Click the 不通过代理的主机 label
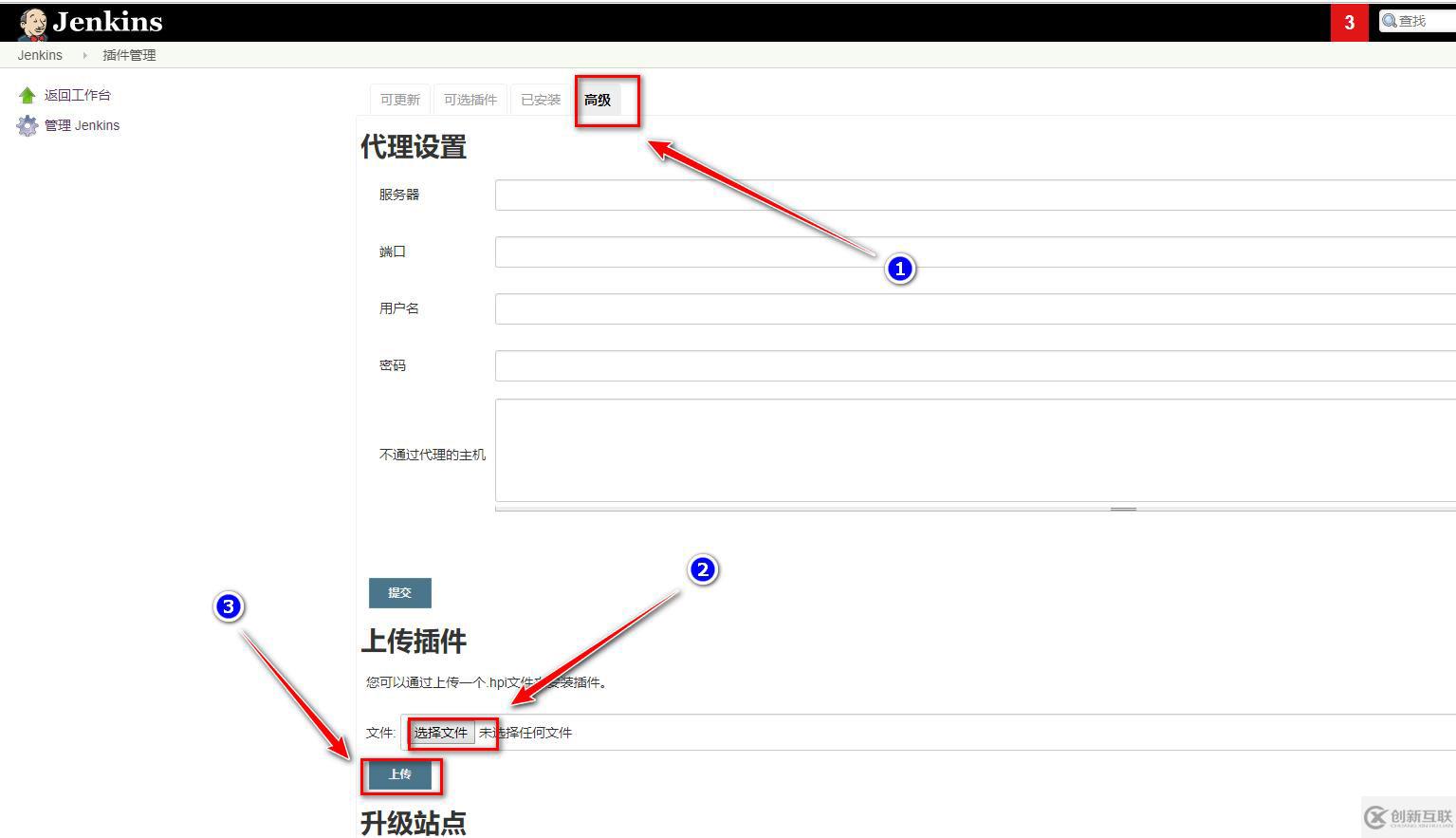The height and width of the screenshot is (838, 1456). (x=433, y=455)
